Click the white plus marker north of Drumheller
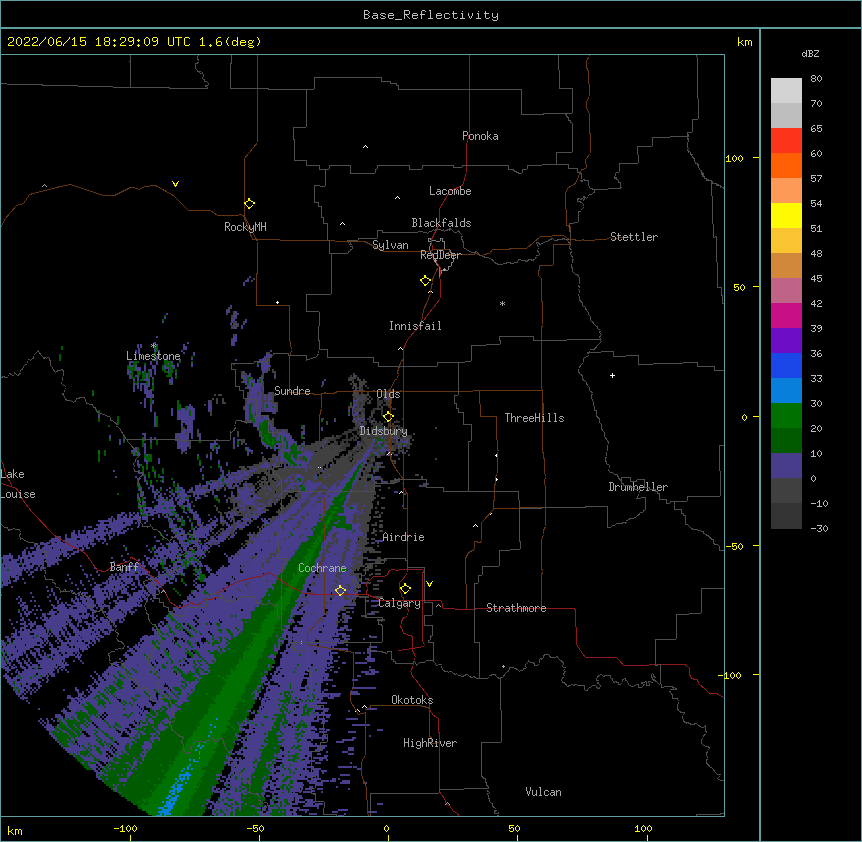This screenshot has height=842, width=862. (612, 375)
